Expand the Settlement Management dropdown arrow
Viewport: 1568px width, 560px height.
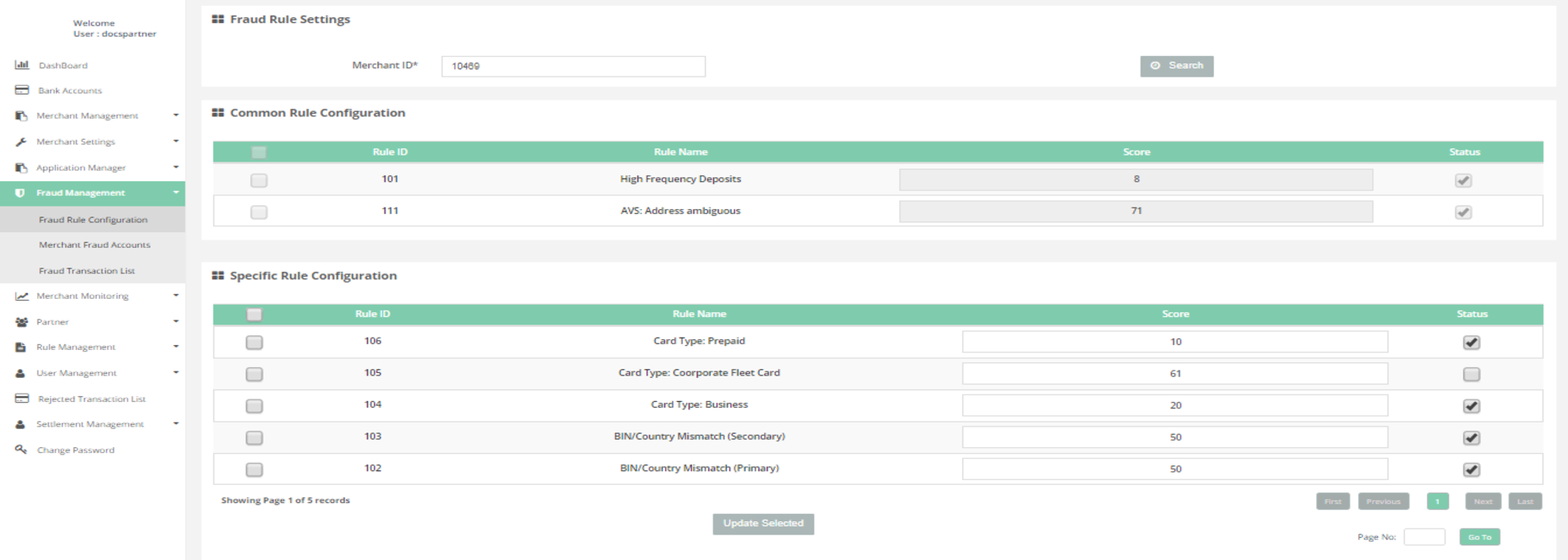175,424
